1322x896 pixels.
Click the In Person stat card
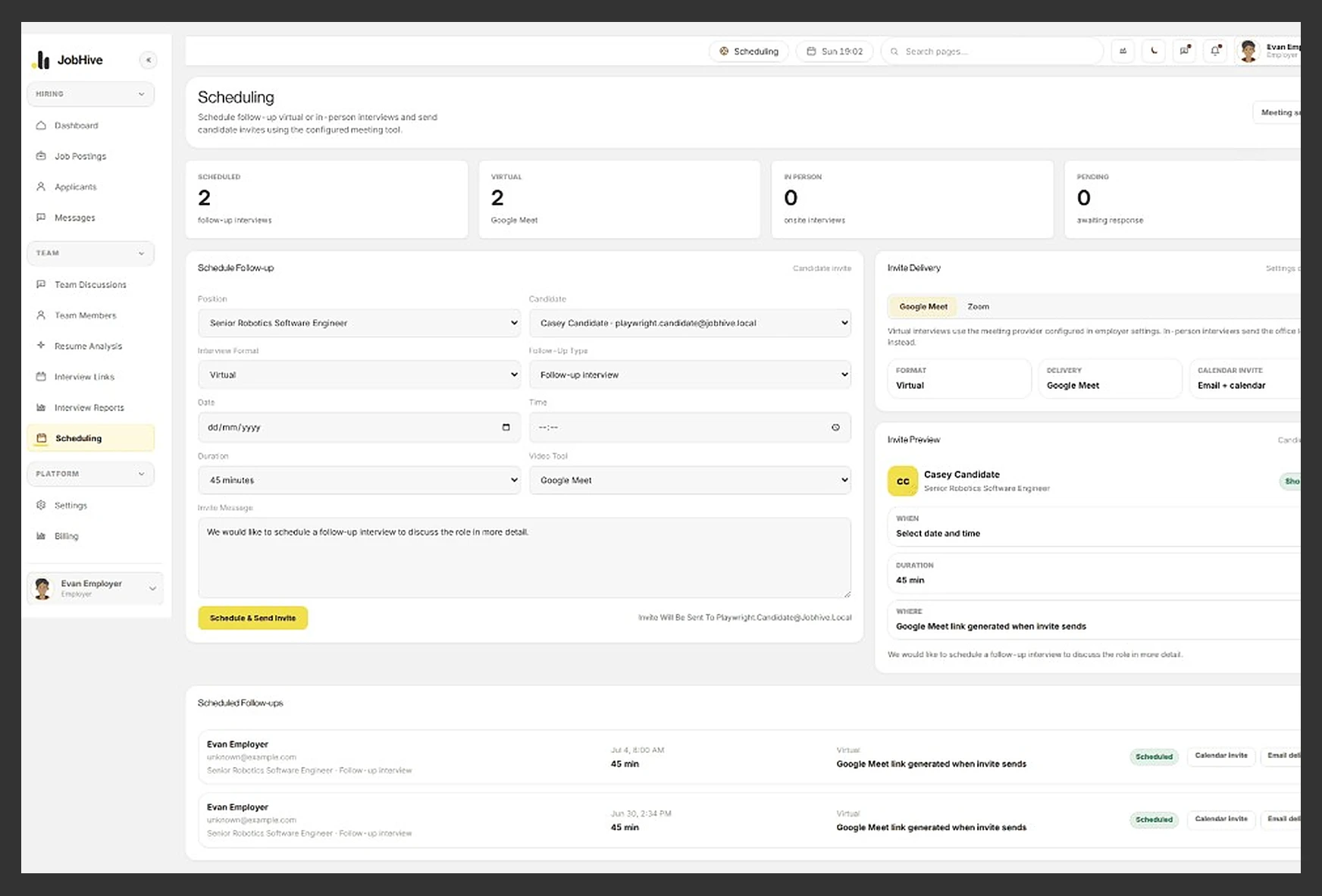tap(913, 199)
